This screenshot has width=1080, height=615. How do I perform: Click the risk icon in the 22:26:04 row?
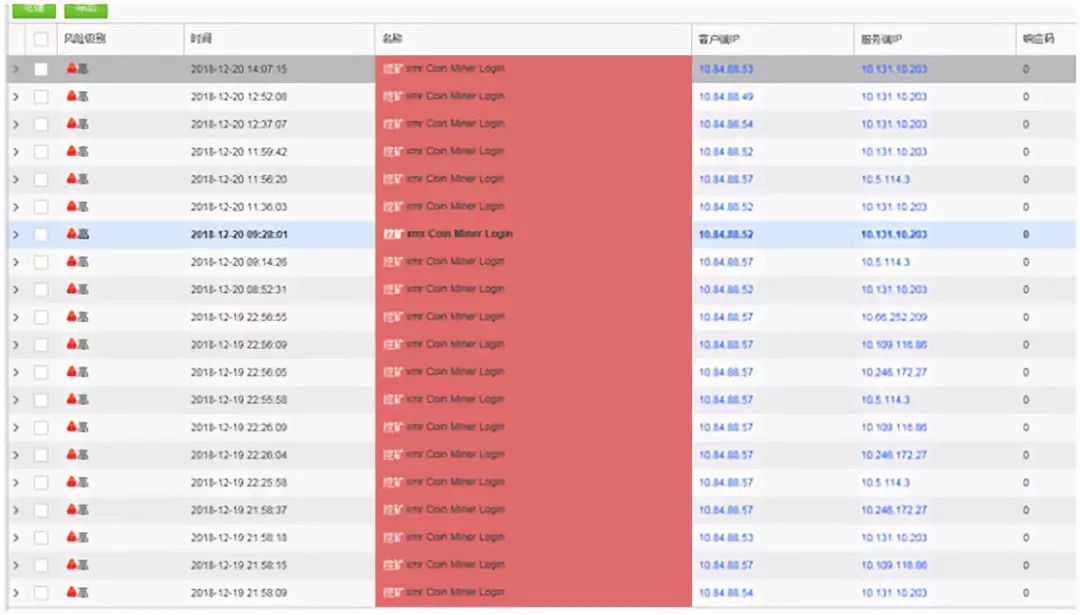coord(72,454)
